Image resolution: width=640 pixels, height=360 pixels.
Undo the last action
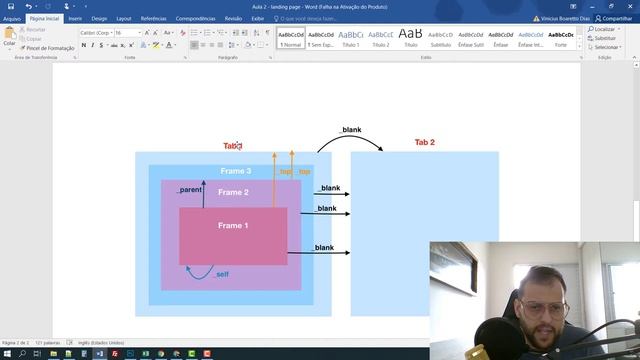tap(28, 6)
